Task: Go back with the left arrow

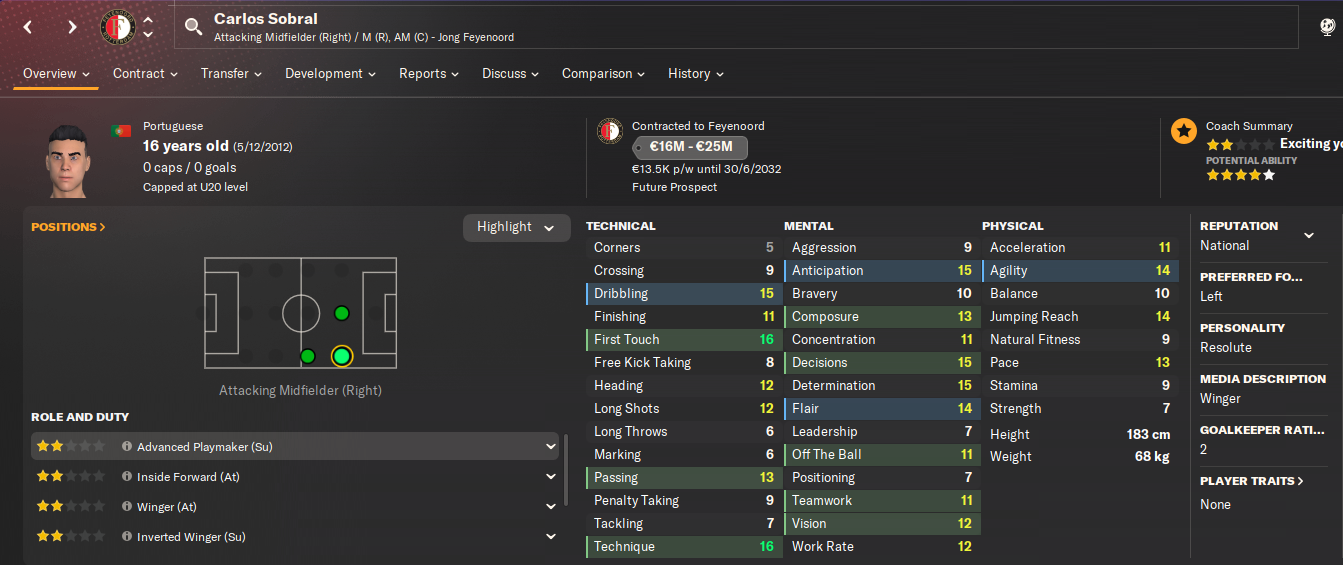Action: pyautogui.click(x=28, y=27)
